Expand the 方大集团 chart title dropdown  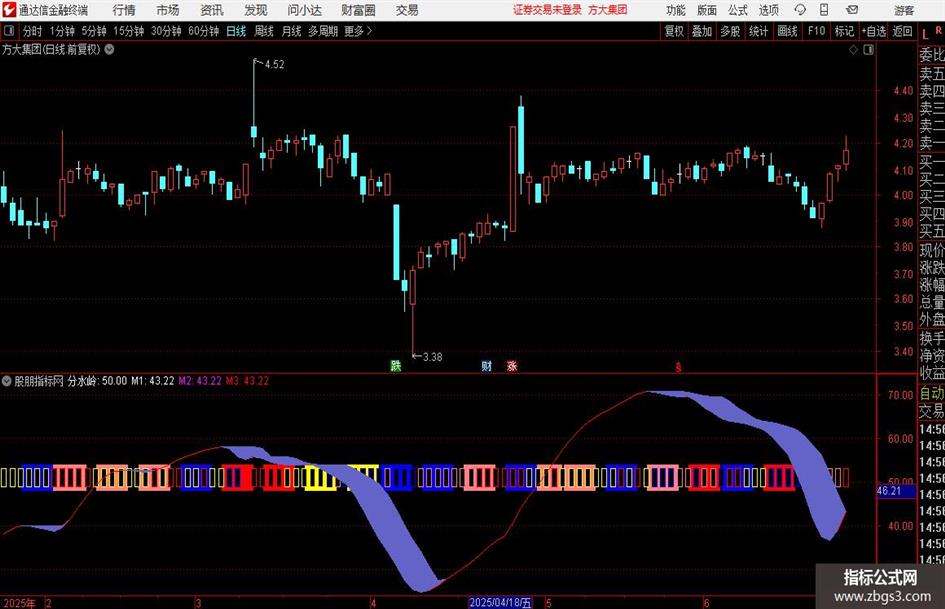point(109,49)
